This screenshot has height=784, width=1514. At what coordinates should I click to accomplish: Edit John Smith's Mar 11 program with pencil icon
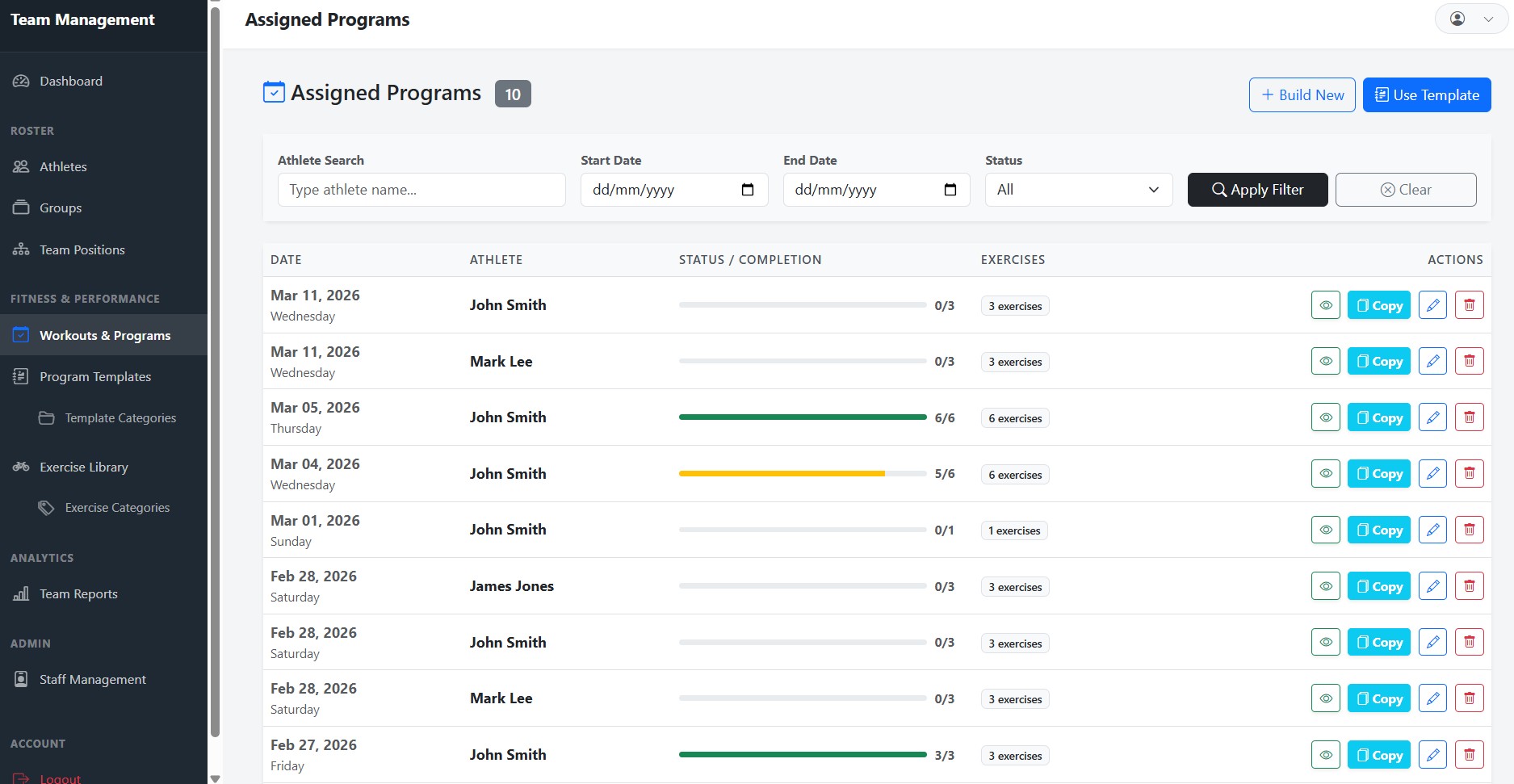click(x=1432, y=305)
